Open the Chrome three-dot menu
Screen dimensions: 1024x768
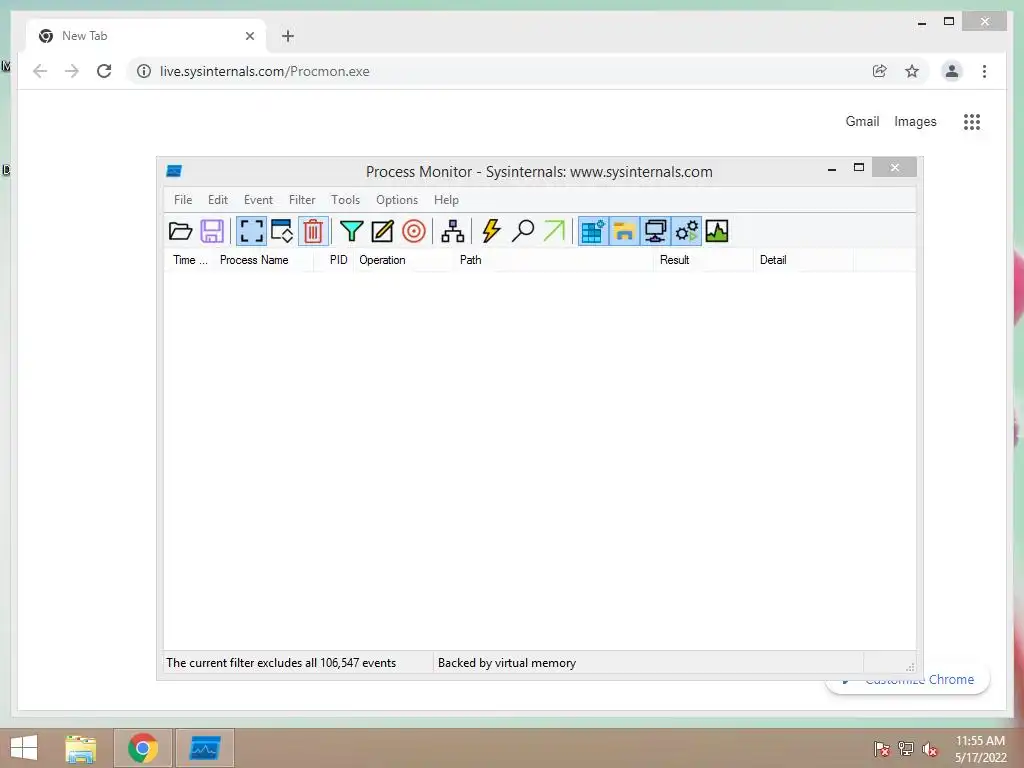coord(984,71)
